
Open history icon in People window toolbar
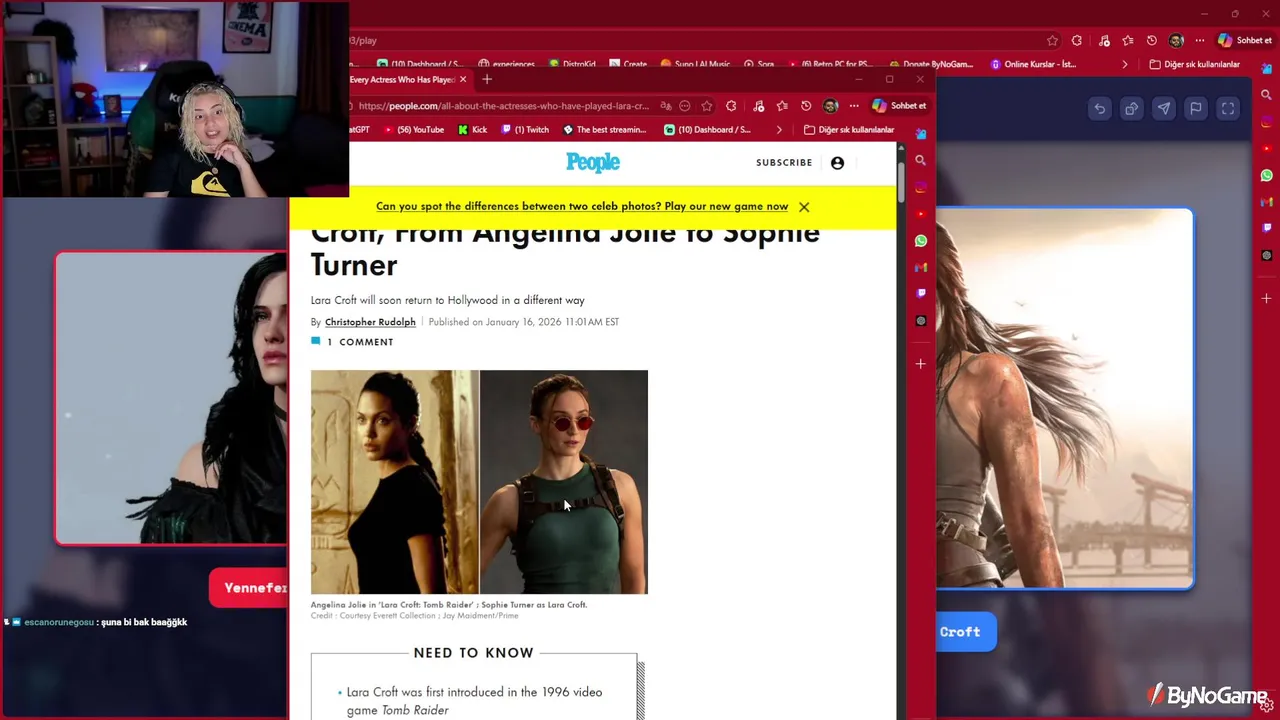[806, 106]
